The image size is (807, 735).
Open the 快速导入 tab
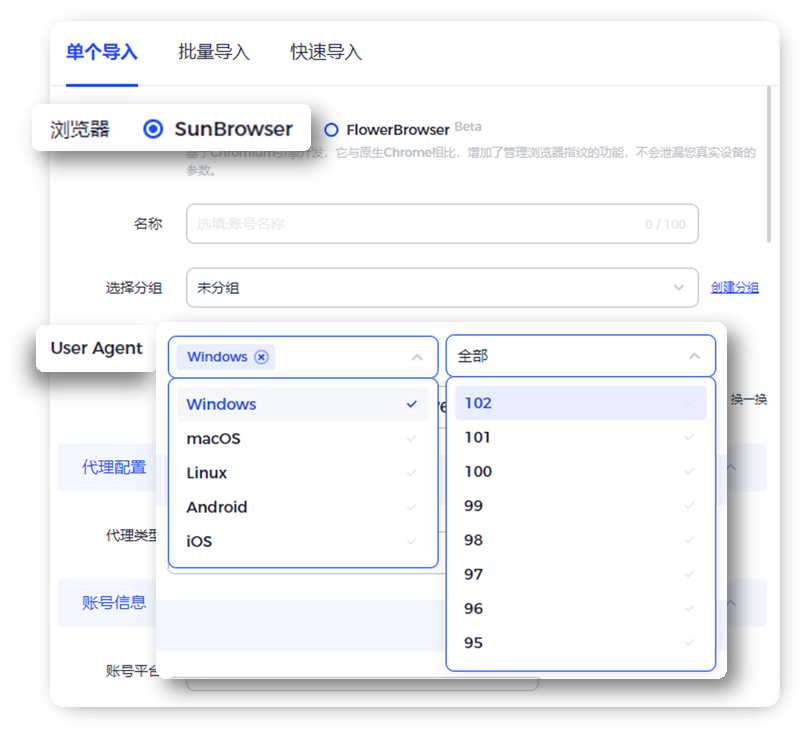coord(326,52)
